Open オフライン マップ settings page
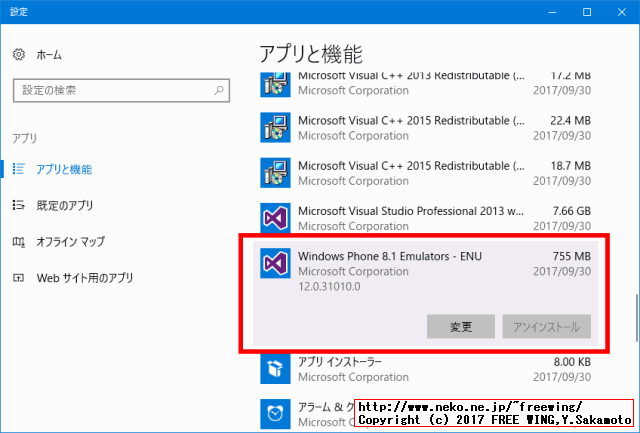The width and height of the screenshot is (640, 433). point(71,242)
